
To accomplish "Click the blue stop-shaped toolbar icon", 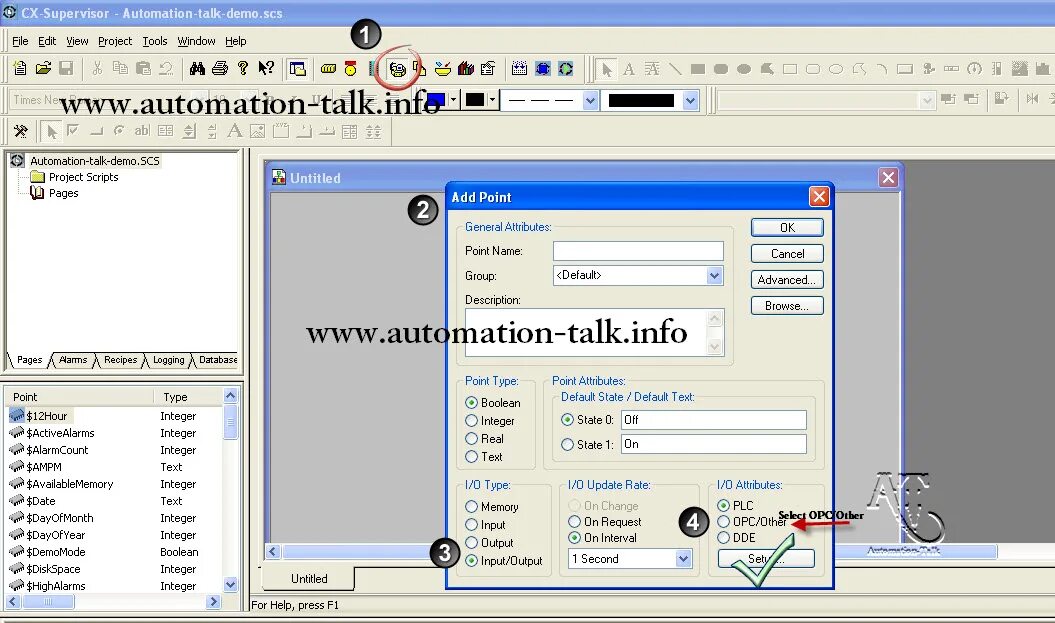I will pyautogui.click(x=542, y=69).
